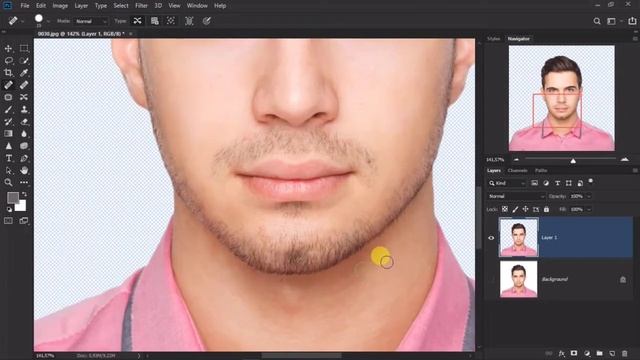Open the Edit Toolbar three-dots button

[x=24, y=182]
